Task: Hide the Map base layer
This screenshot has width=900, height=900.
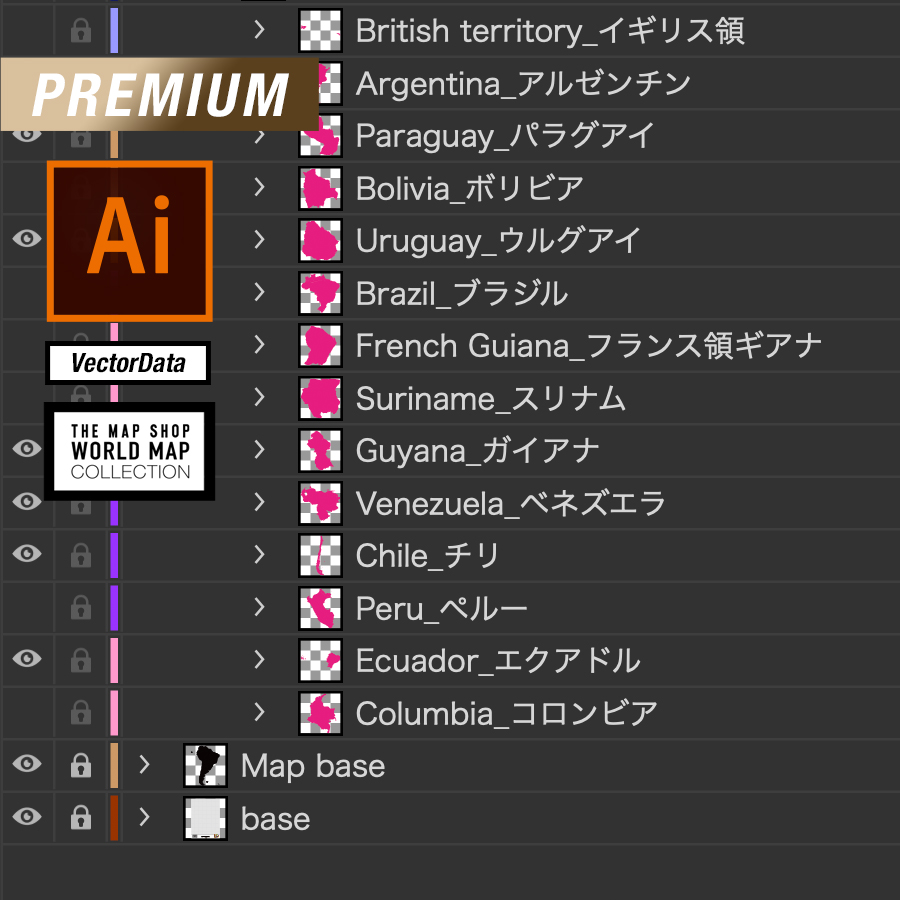Action: [27, 763]
